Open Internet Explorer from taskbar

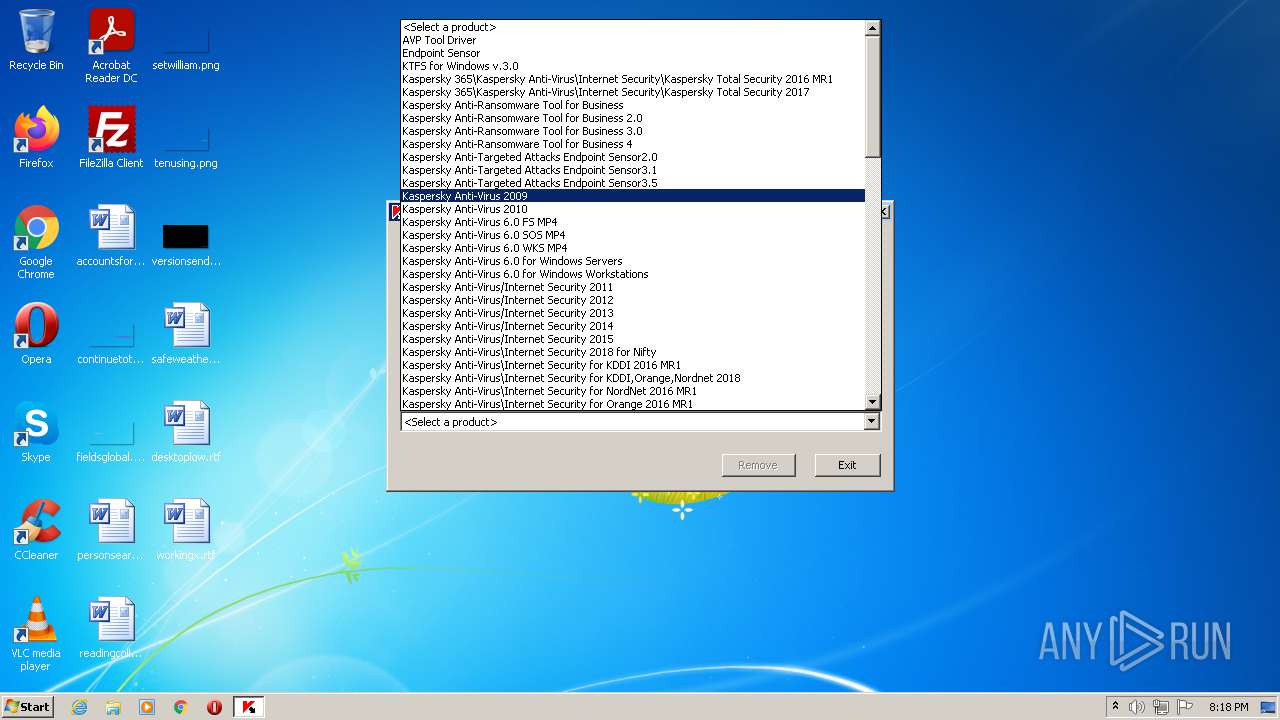79,707
